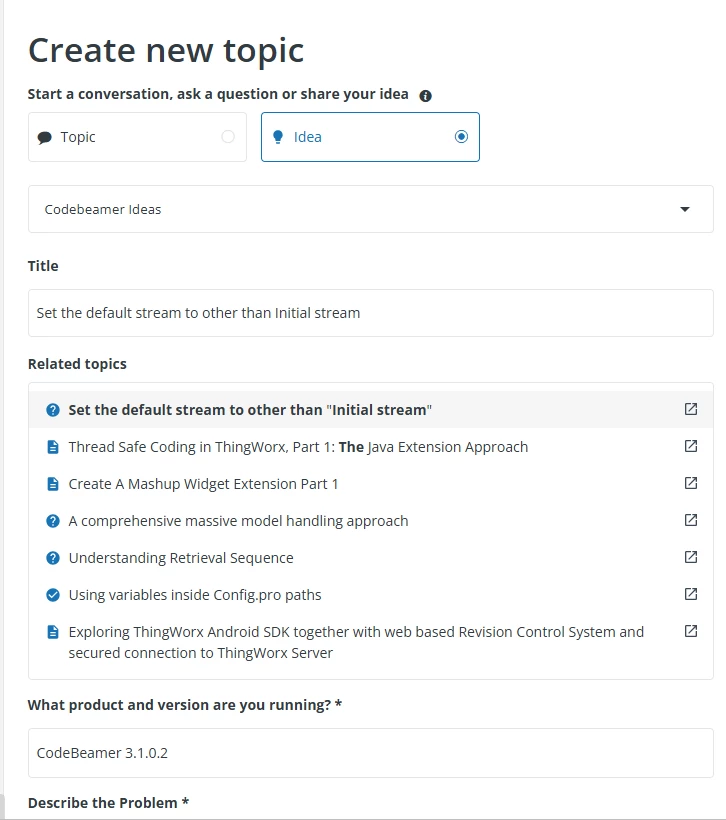Open external link icon for comprehensive massive model
Screen dimensions: 726x820
click(690, 520)
